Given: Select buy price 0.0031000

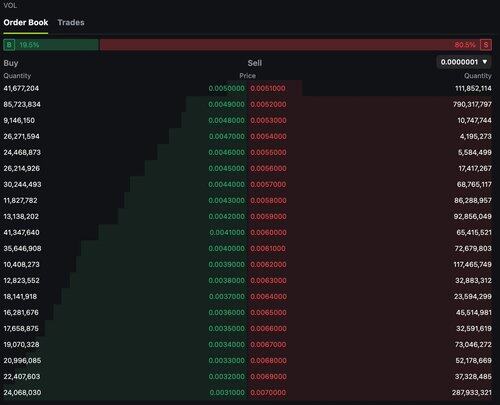Looking at the screenshot, I should [x=227, y=392].
